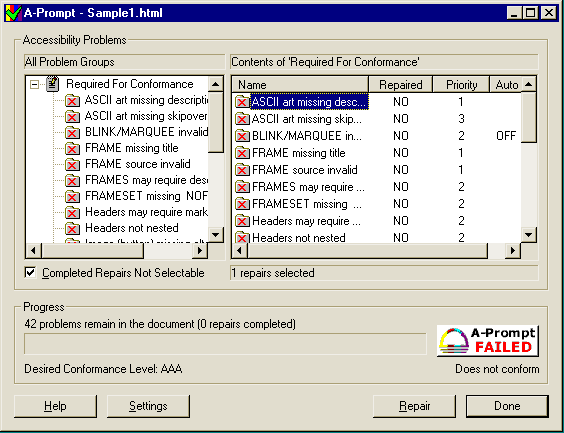Screen dimensions: 564x433
Task: Click the Repair button
Action: point(414,406)
